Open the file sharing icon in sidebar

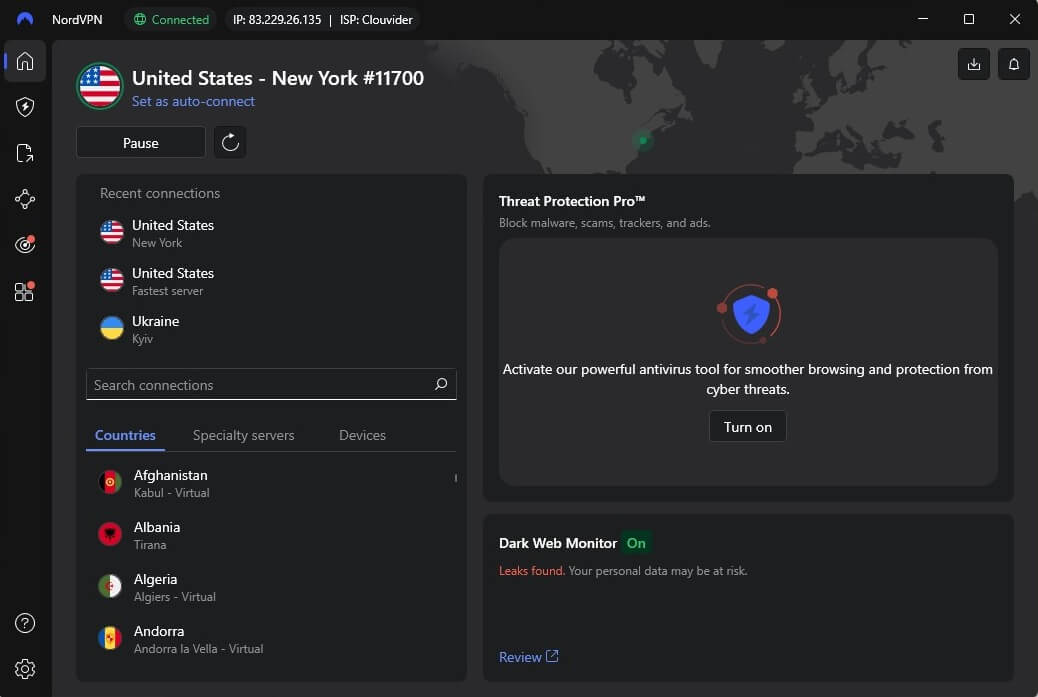24,152
